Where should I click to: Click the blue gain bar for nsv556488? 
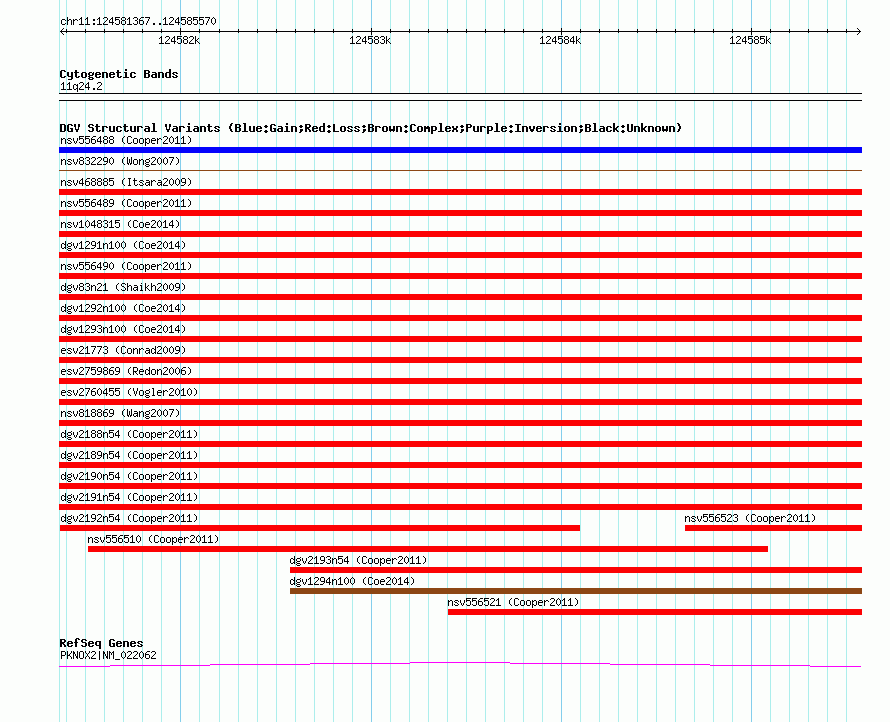coord(460,150)
